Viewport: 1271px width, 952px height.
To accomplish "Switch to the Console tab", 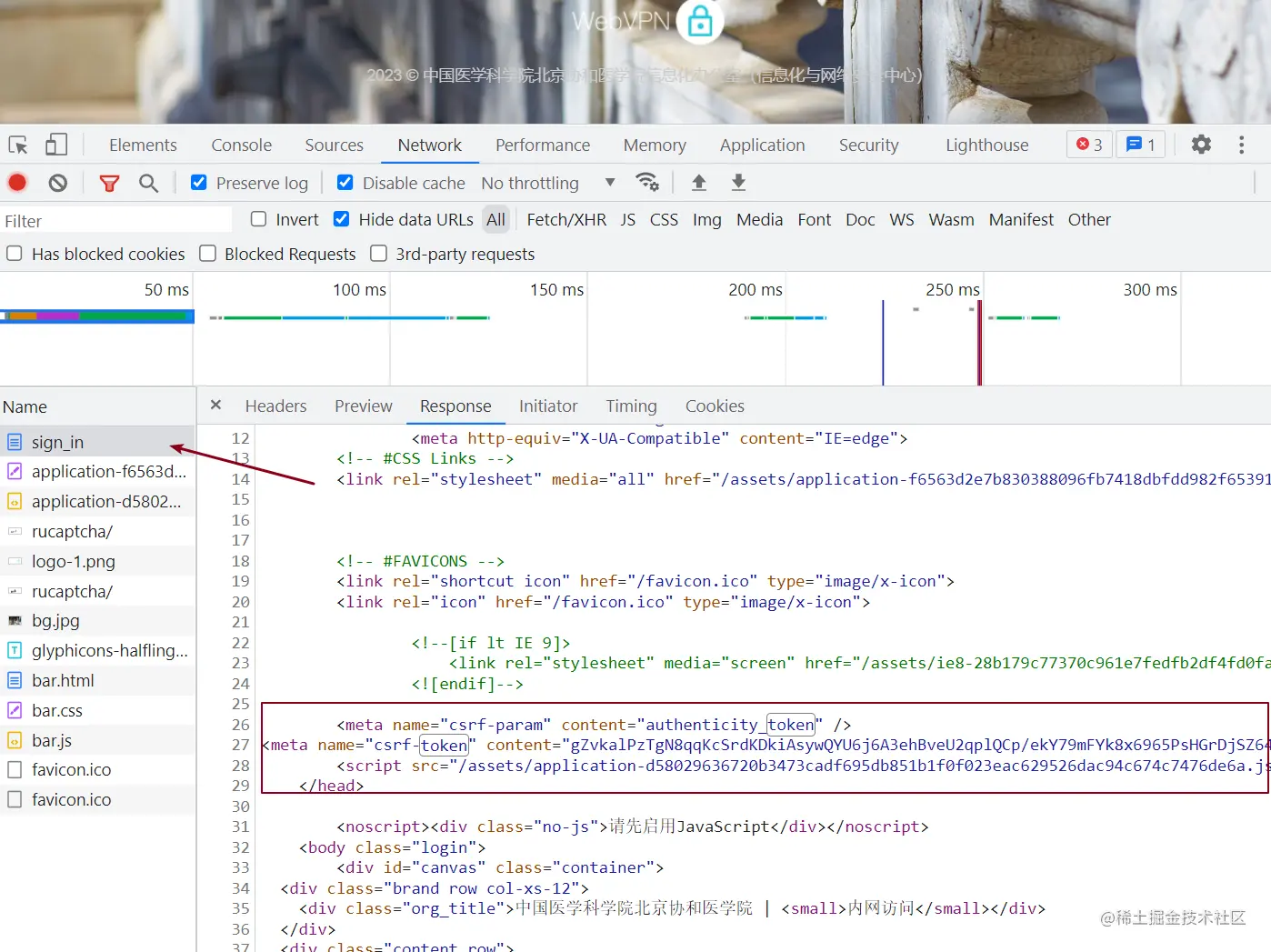I will pos(241,145).
